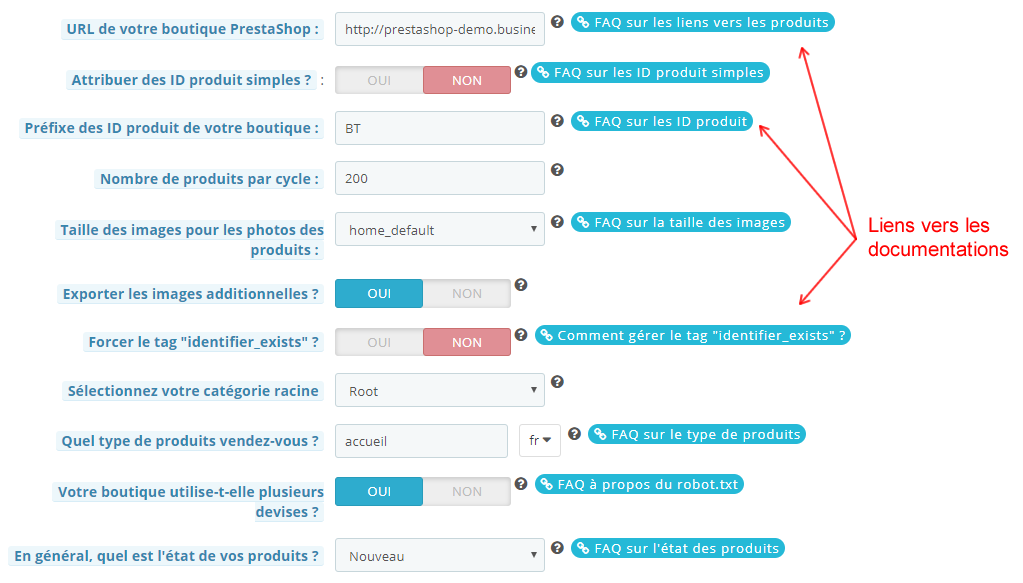
Task: Open help for Exporter les images additionnelles
Action: [521, 285]
